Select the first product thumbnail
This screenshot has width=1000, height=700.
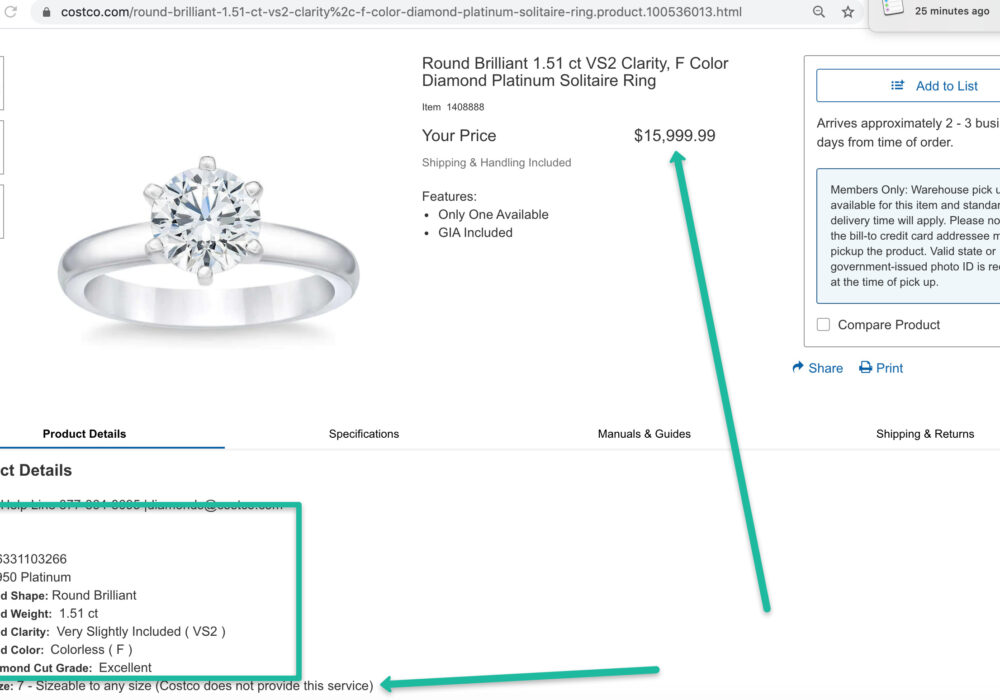tap(1, 83)
